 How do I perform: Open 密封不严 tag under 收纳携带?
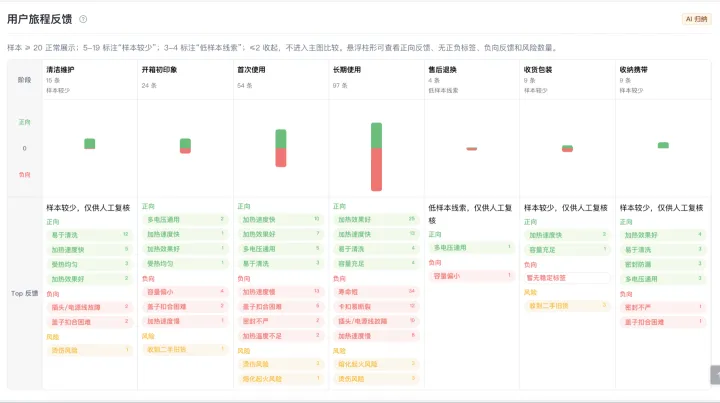pyautogui.click(x=663, y=307)
